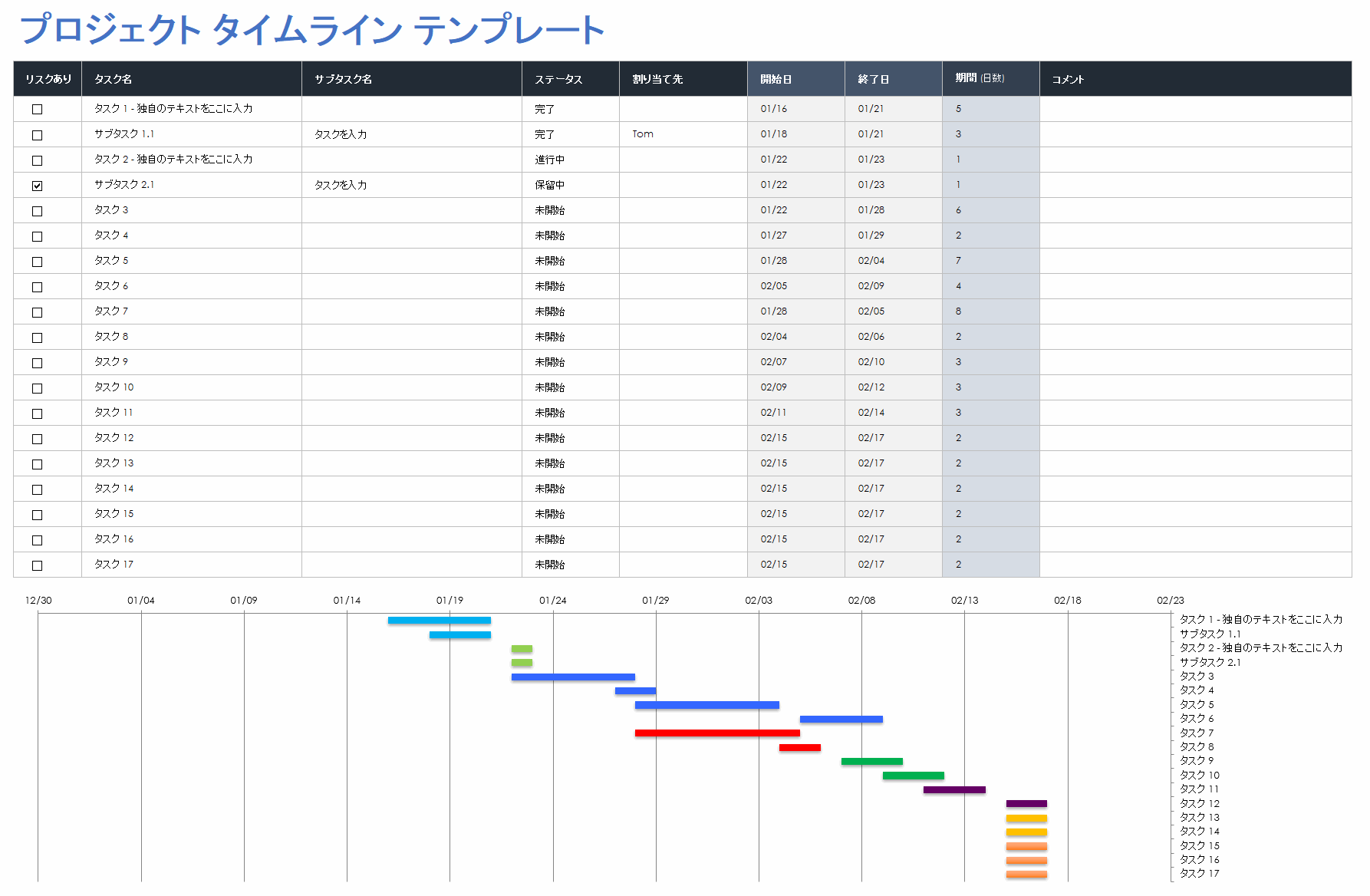Tick the risk checkbox for タスク 3
The width and height of the screenshot is (1370, 896).
[x=37, y=210]
